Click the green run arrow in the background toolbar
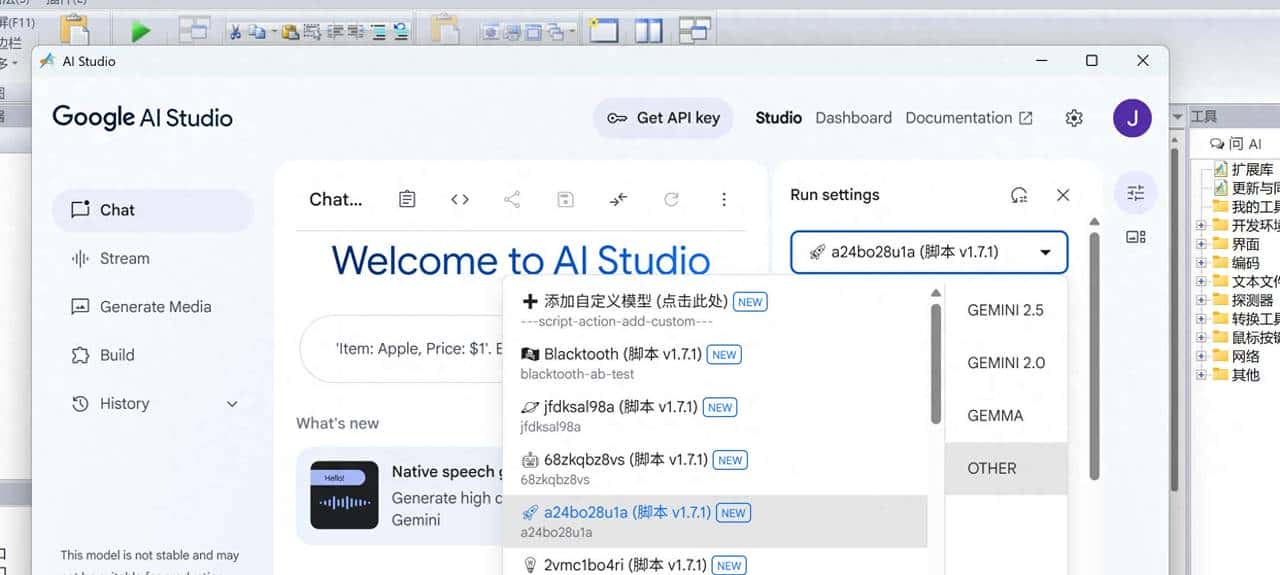The height and width of the screenshot is (575, 1280). coord(141,31)
